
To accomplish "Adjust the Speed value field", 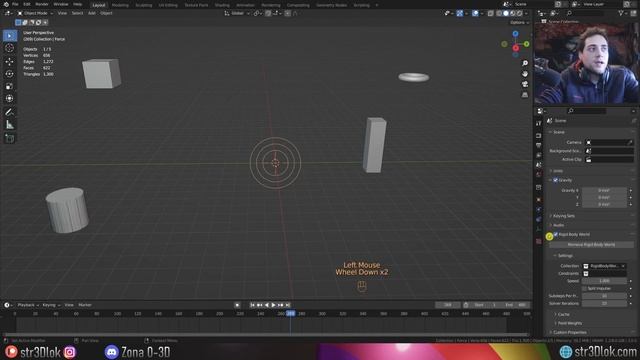I will (x=604, y=281).
